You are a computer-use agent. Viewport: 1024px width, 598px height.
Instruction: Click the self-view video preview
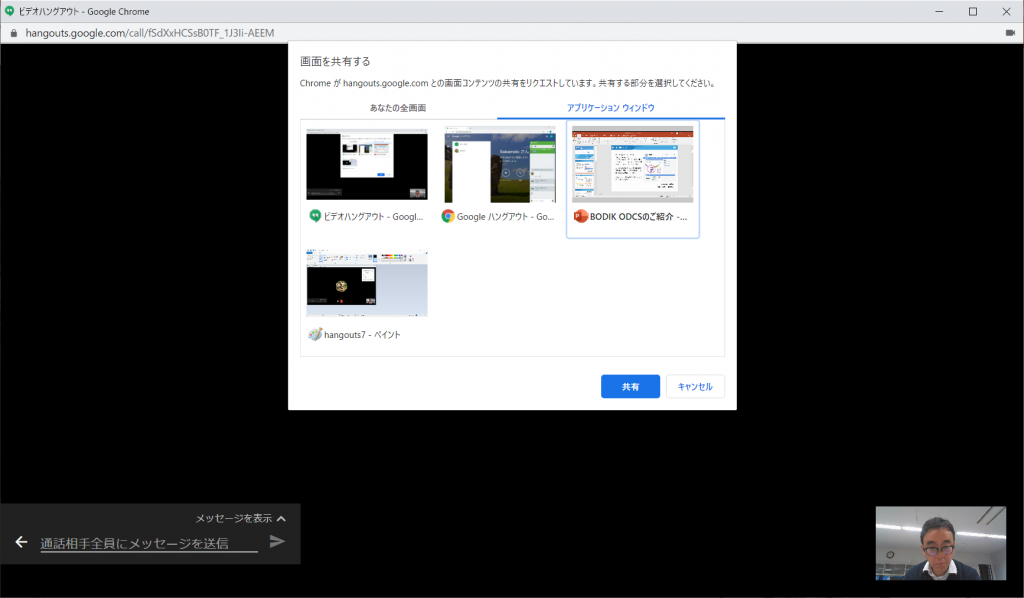[941, 543]
